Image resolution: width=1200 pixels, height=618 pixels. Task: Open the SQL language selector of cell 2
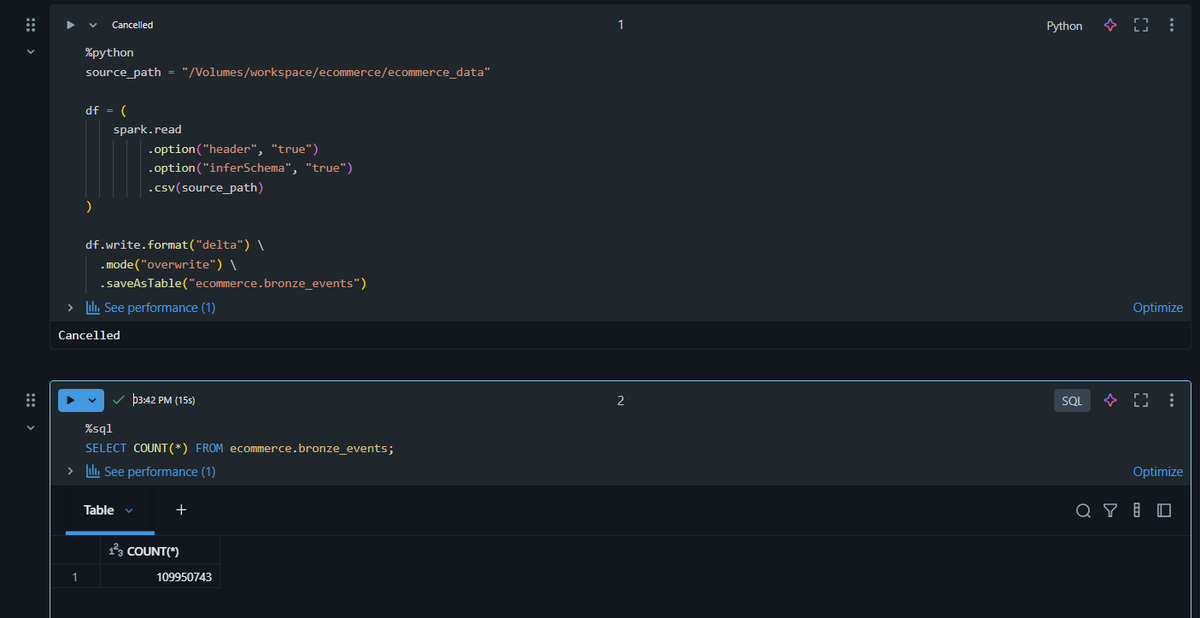[1072, 400]
